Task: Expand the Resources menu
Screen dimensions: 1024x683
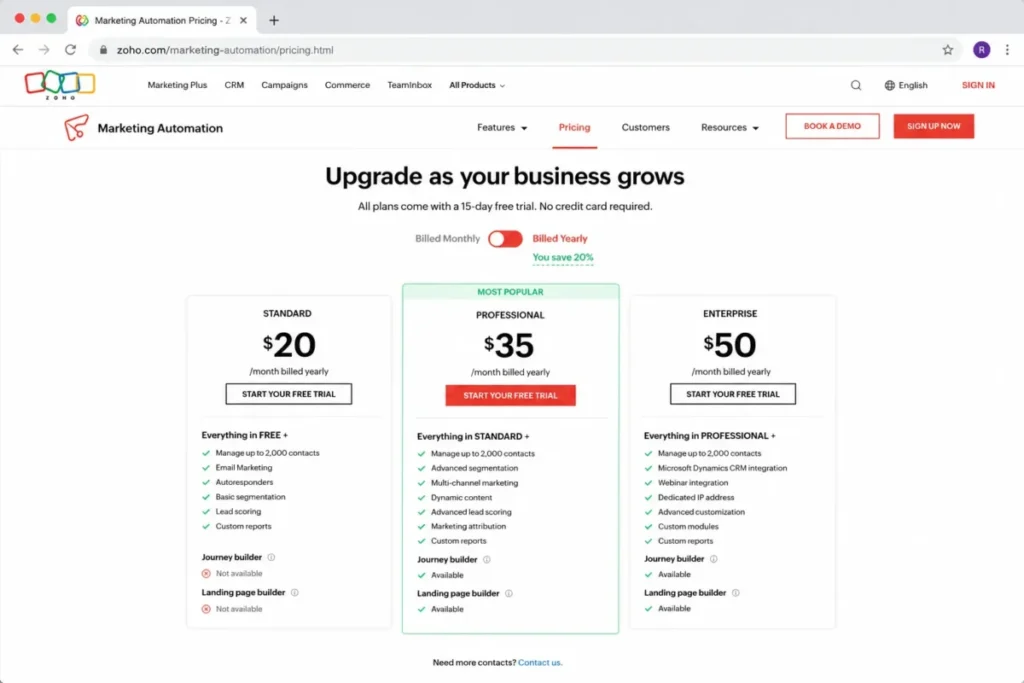Action: [x=729, y=127]
